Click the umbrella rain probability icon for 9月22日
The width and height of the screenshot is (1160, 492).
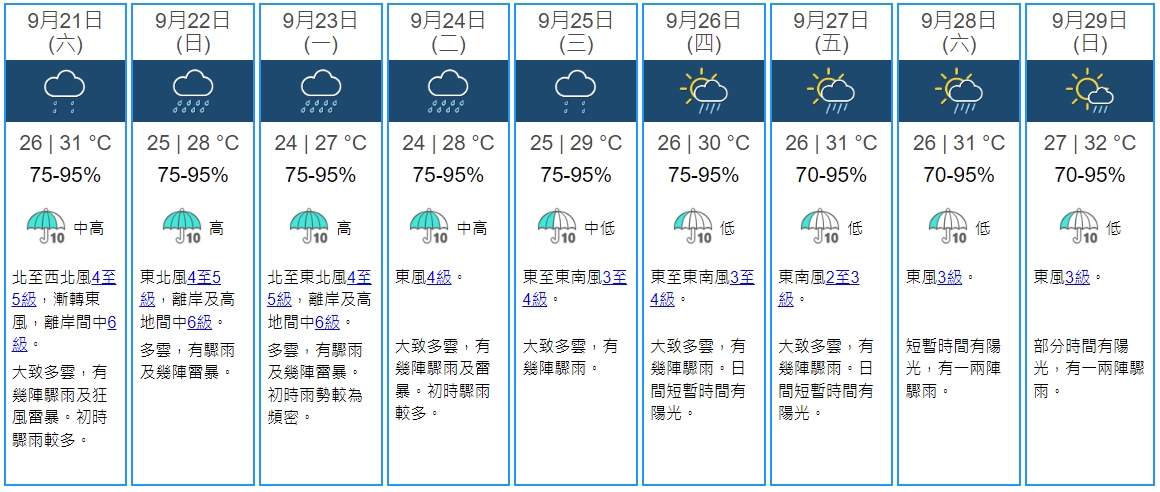[183, 226]
